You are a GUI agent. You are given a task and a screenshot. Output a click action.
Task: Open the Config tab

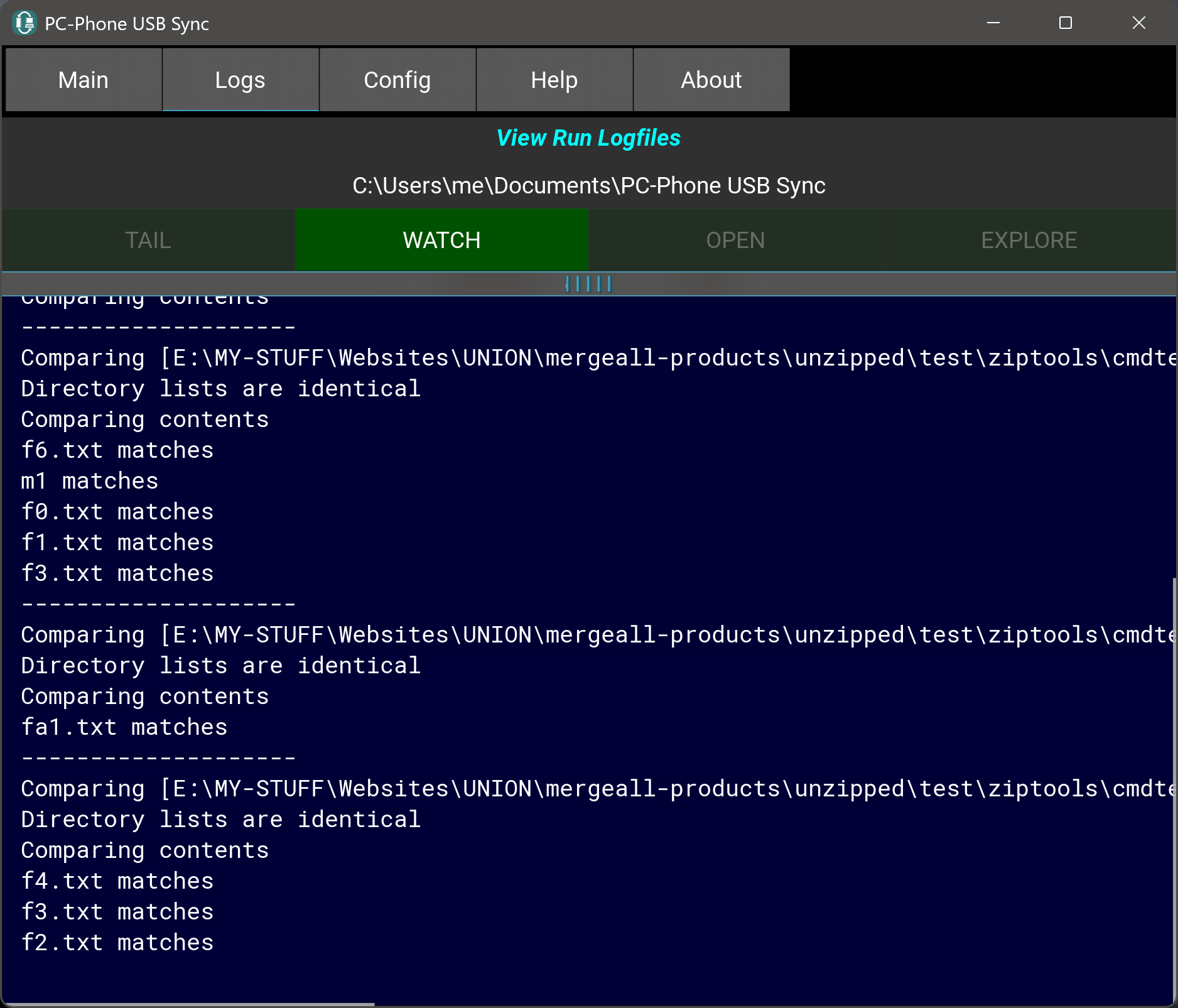coord(397,80)
